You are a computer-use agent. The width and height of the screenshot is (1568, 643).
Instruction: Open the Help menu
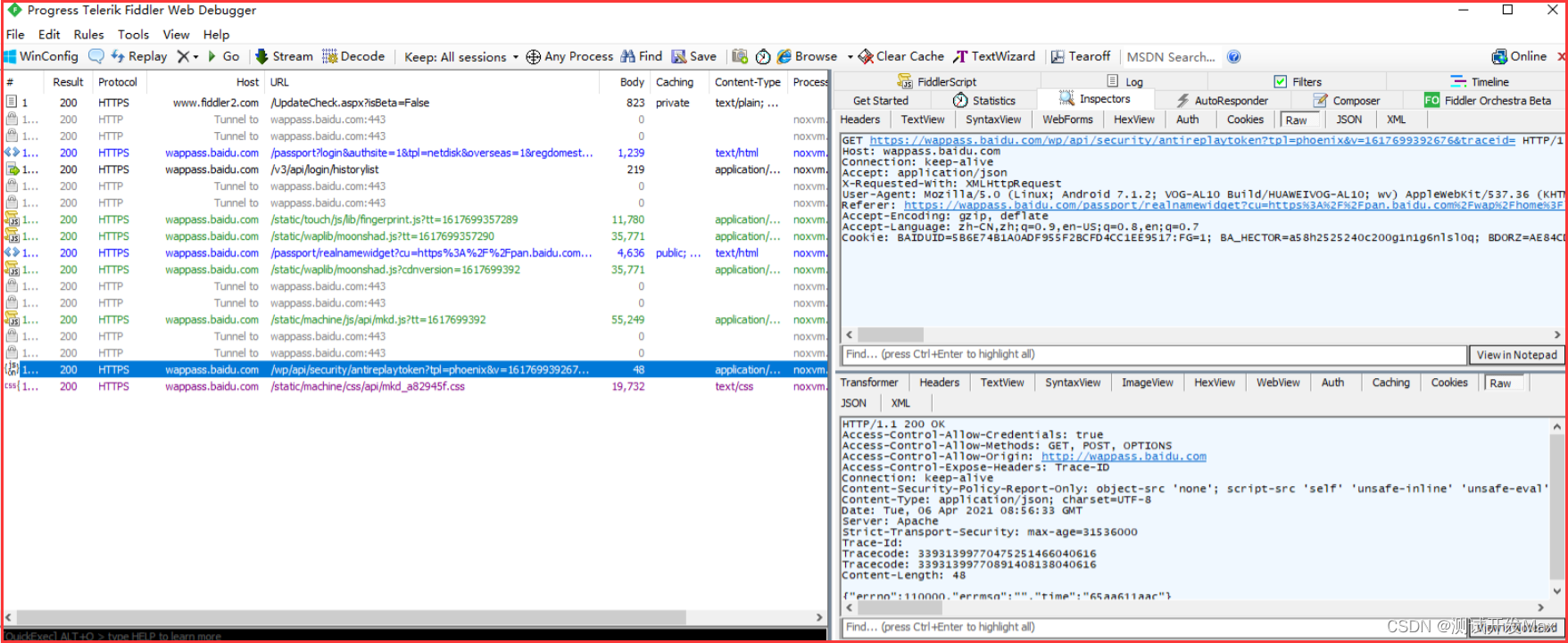(x=216, y=35)
